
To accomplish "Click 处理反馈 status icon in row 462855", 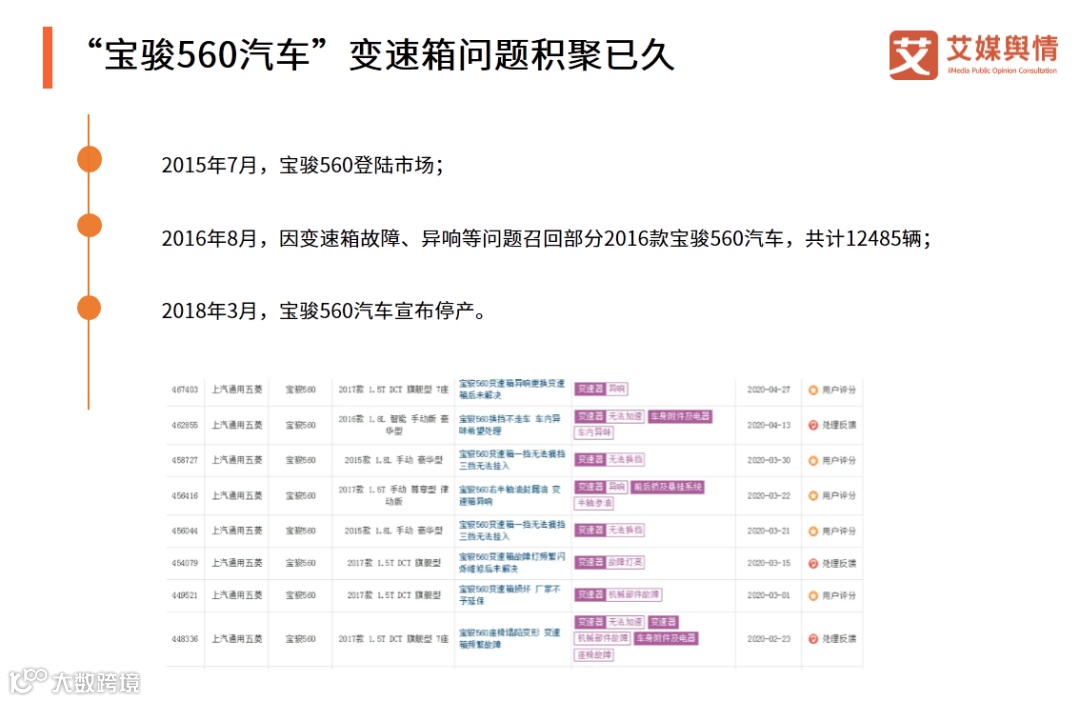I will [x=813, y=425].
